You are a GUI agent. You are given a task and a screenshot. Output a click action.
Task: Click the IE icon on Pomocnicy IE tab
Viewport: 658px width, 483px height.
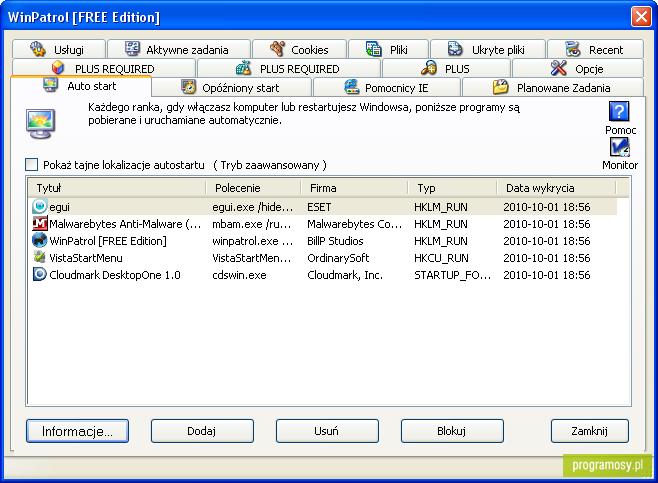point(352,86)
